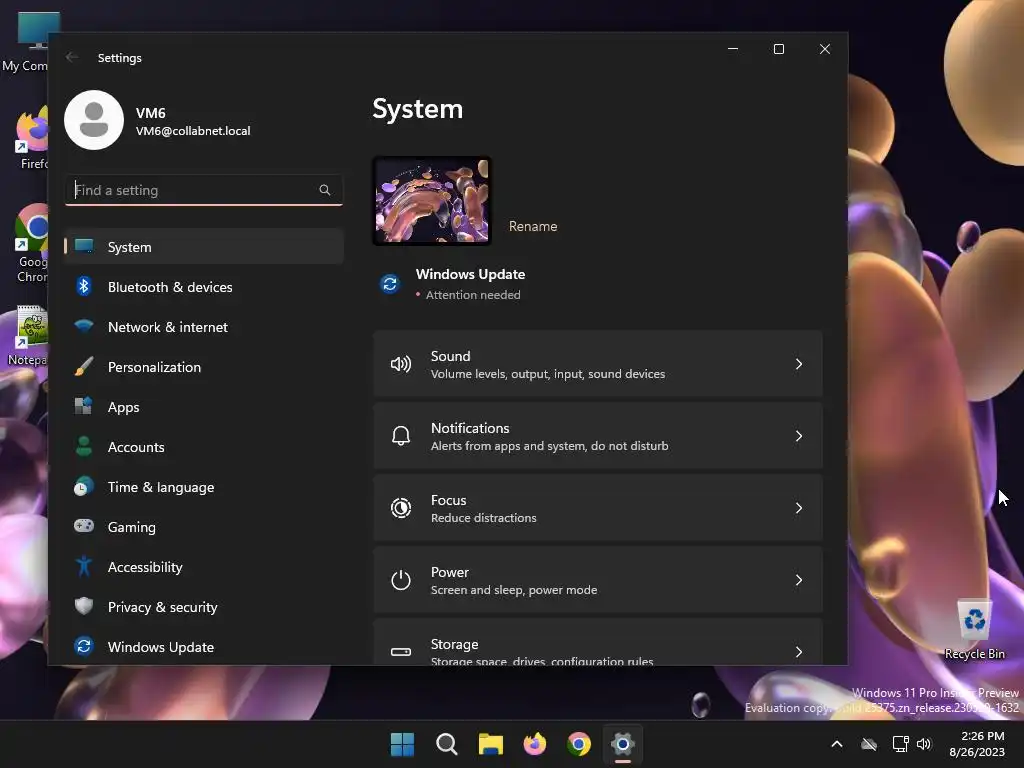Open Privacy & security settings
Image resolution: width=1024 pixels, height=768 pixels.
click(x=204, y=607)
